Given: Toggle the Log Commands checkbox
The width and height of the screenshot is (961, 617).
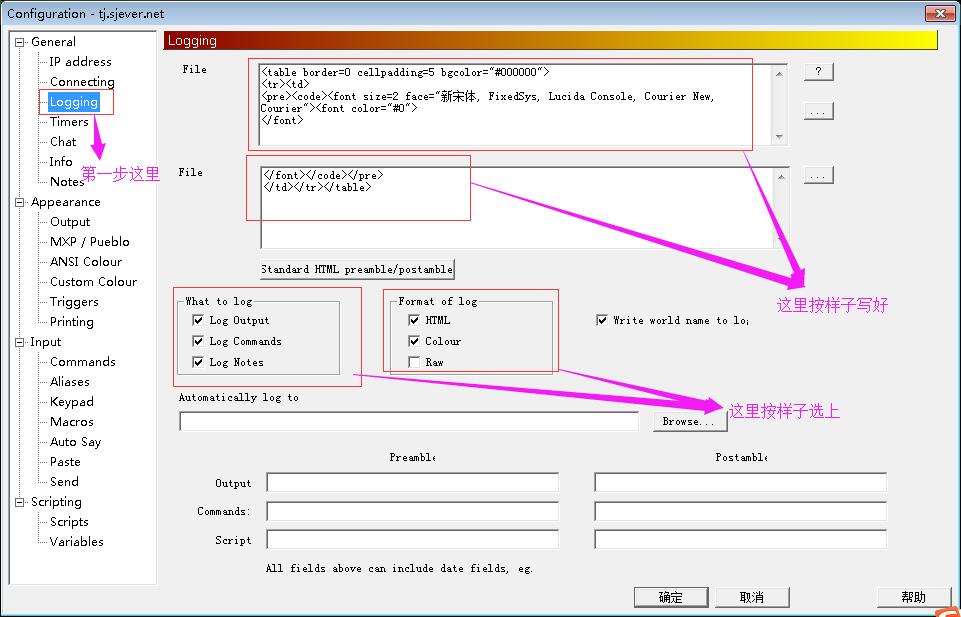Looking at the screenshot, I should tap(198, 341).
